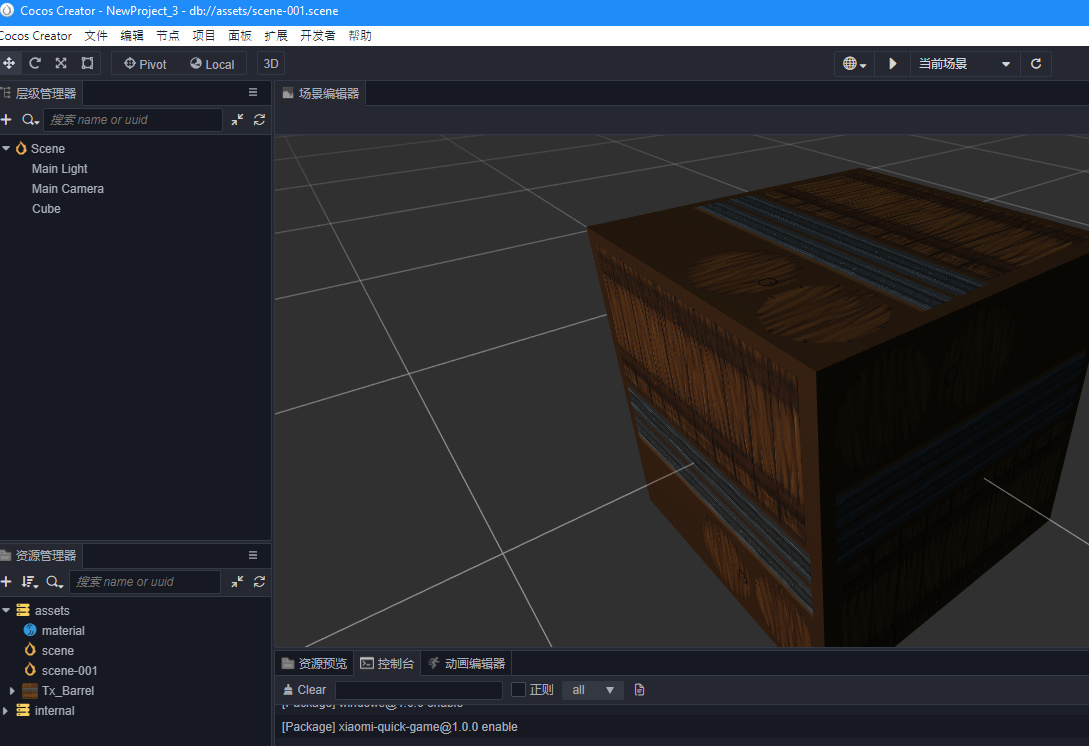Select the Move transform tool
The height and width of the screenshot is (746, 1089).
[9, 64]
